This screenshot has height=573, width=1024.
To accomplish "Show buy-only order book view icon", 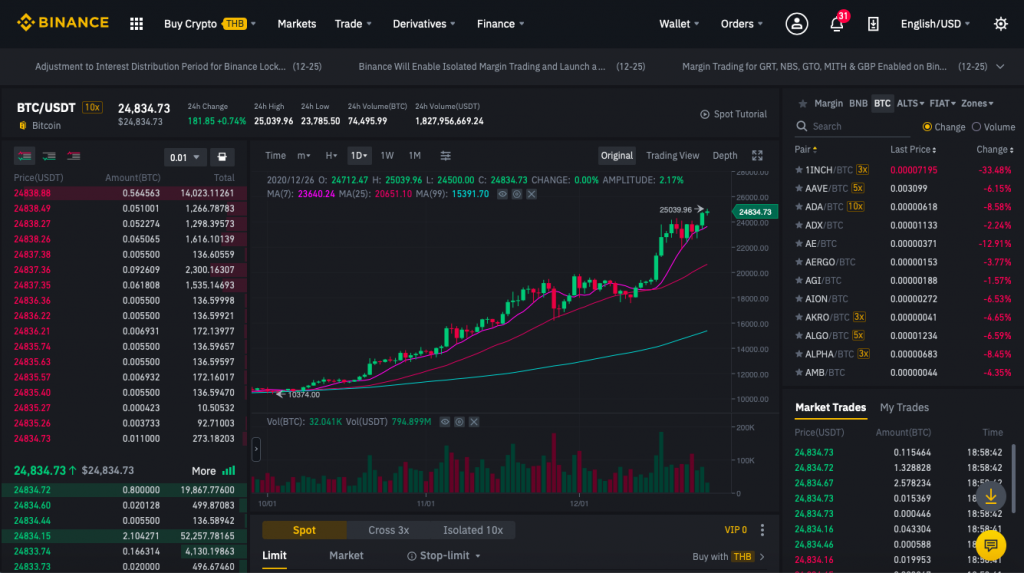I will 49,156.
